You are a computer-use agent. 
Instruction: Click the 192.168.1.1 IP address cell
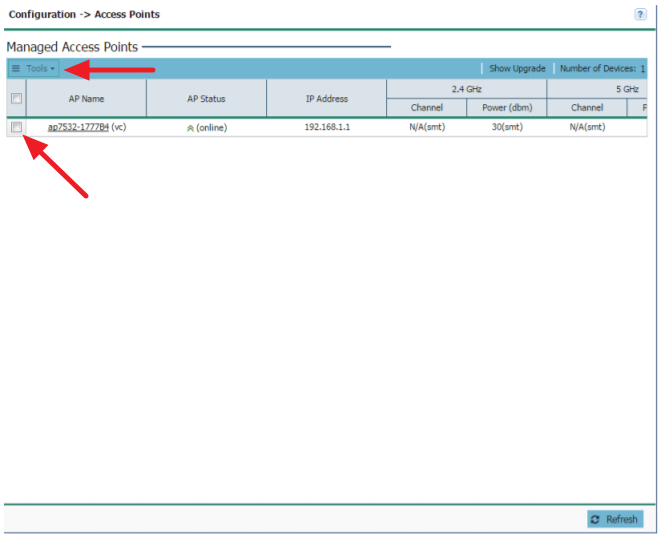(x=327, y=128)
